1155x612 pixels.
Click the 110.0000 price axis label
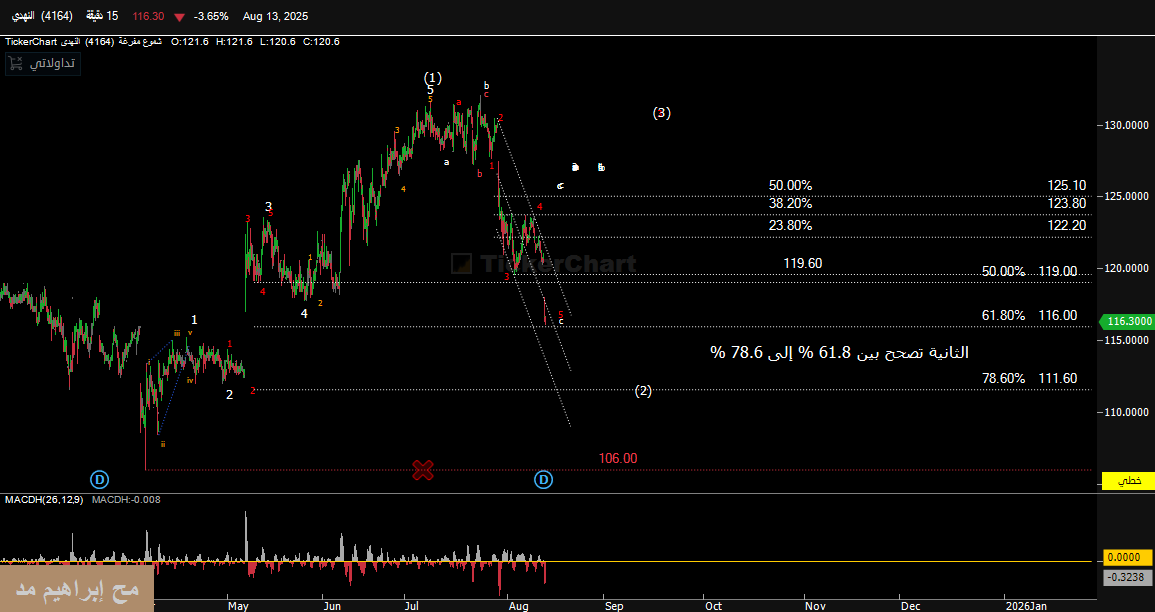[1128, 412]
